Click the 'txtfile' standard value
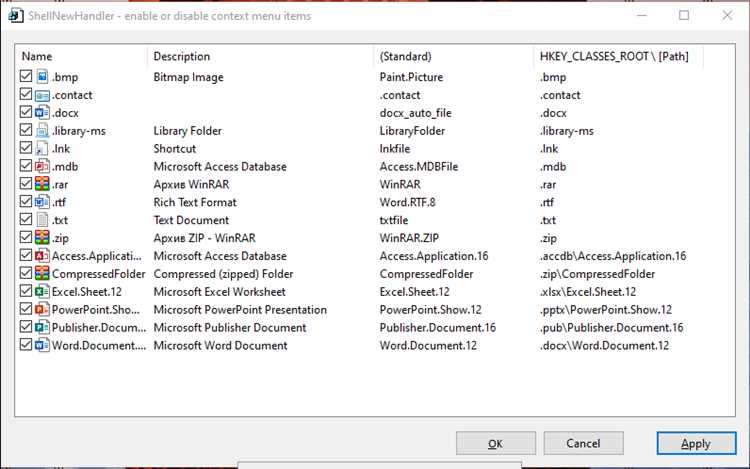This screenshot has width=750, height=469. (394, 220)
